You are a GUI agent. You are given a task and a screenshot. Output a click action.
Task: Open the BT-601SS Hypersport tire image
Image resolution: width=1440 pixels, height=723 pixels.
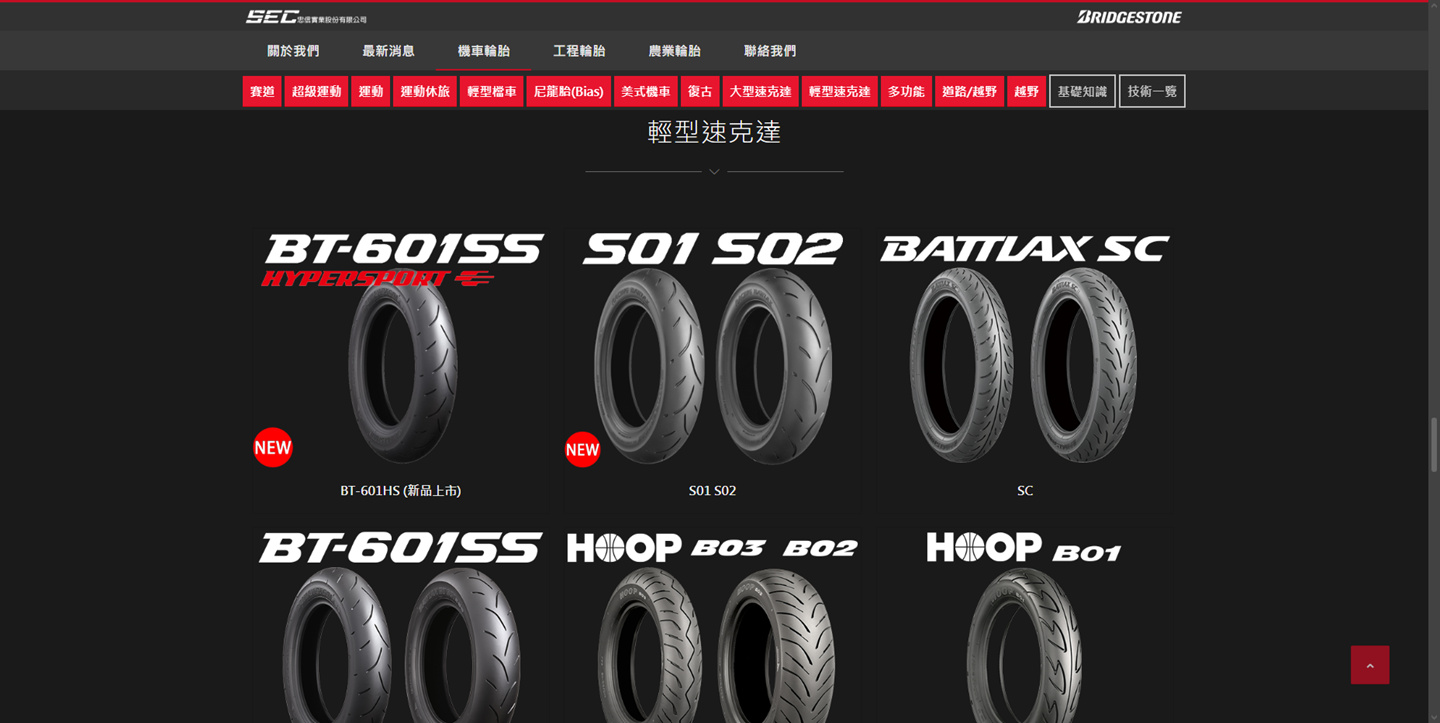pos(401,346)
